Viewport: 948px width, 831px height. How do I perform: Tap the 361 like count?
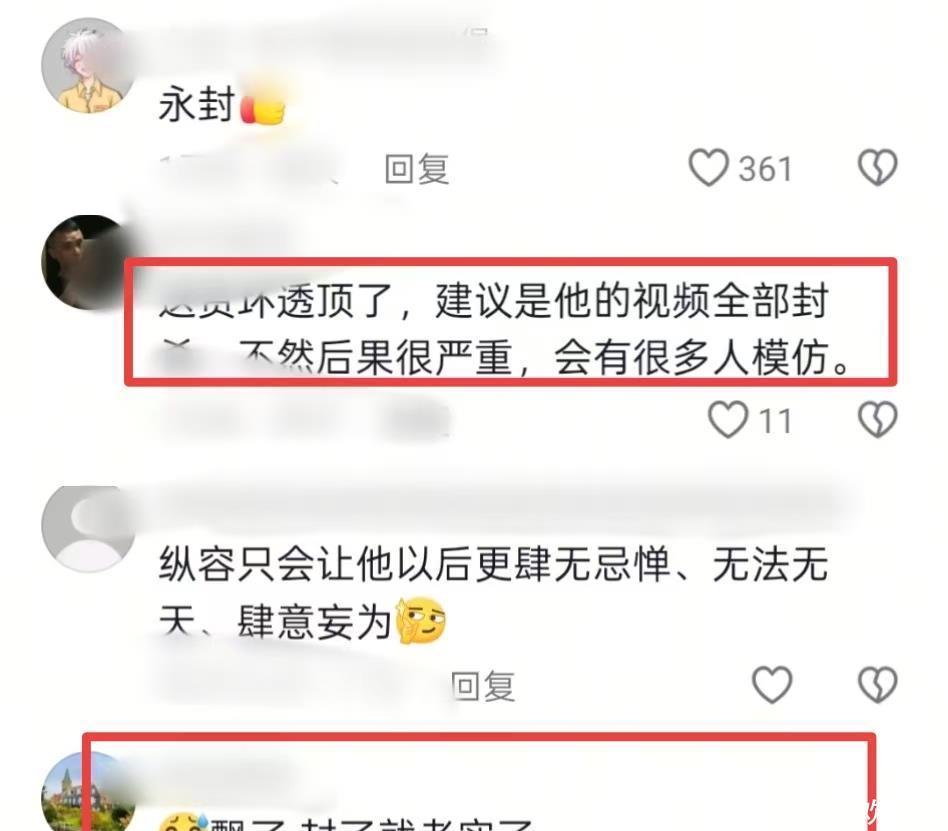tap(765, 169)
